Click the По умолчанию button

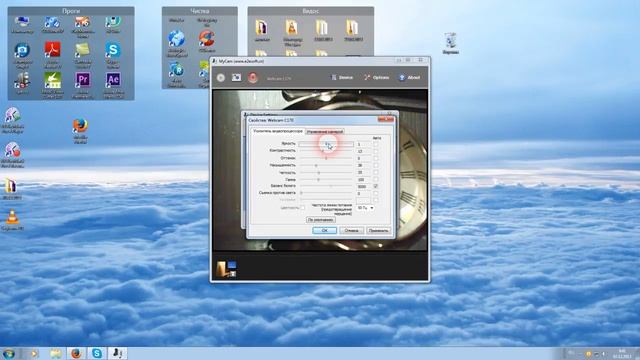[x=321, y=220]
